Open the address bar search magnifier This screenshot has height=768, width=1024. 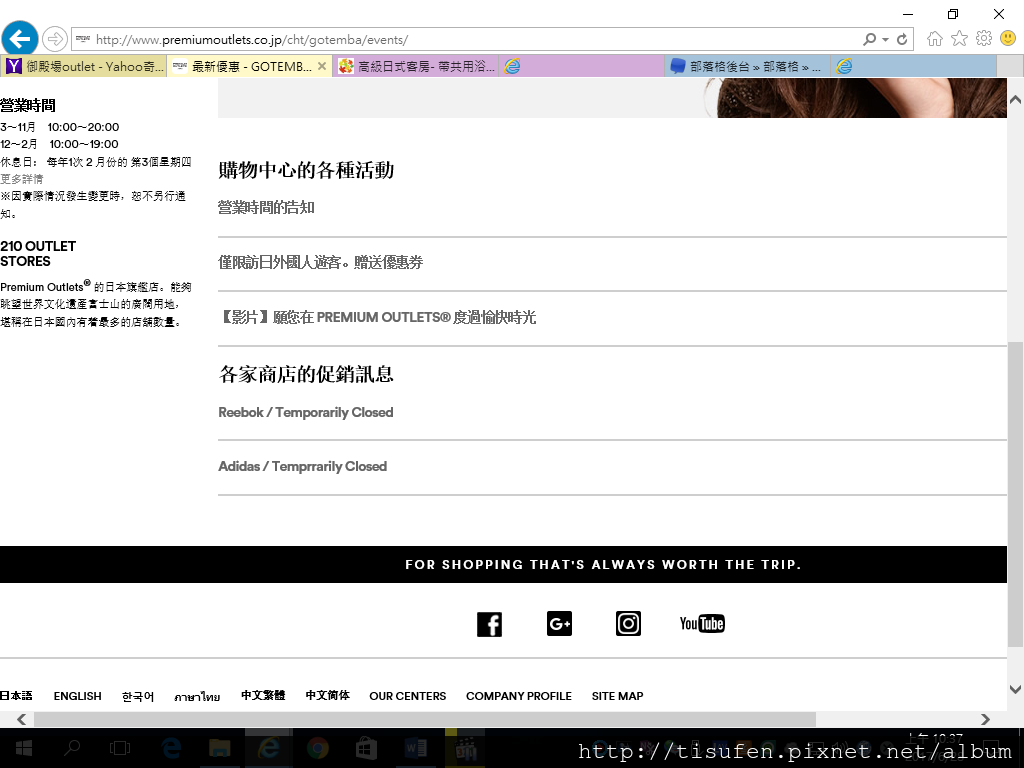[x=869, y=39]
